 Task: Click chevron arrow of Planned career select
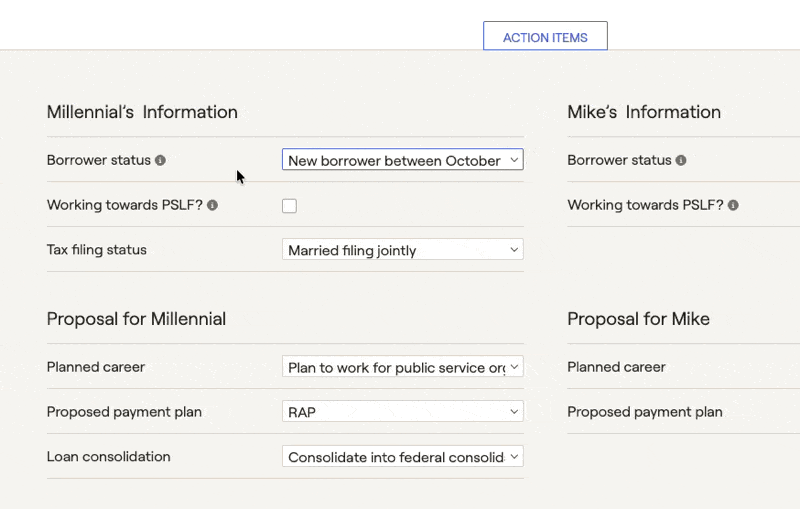pyautogui.click(x=514, y=367)
